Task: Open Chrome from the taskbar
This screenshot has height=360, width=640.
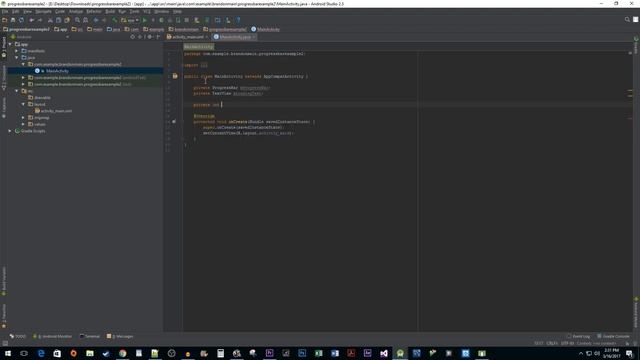Action: 122,353
